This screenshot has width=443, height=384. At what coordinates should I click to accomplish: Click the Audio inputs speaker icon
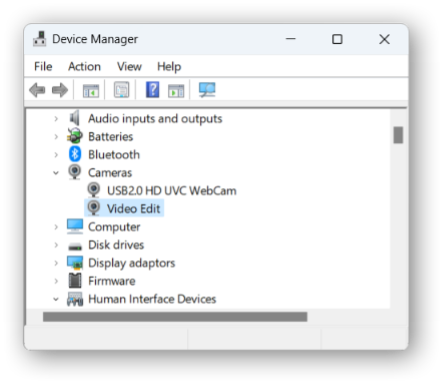click(x=75, y=118)
